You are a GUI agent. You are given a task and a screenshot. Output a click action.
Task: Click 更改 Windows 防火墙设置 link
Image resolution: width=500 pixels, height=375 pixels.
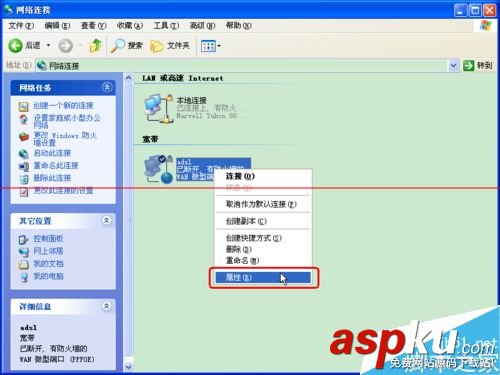coord(65,139)
